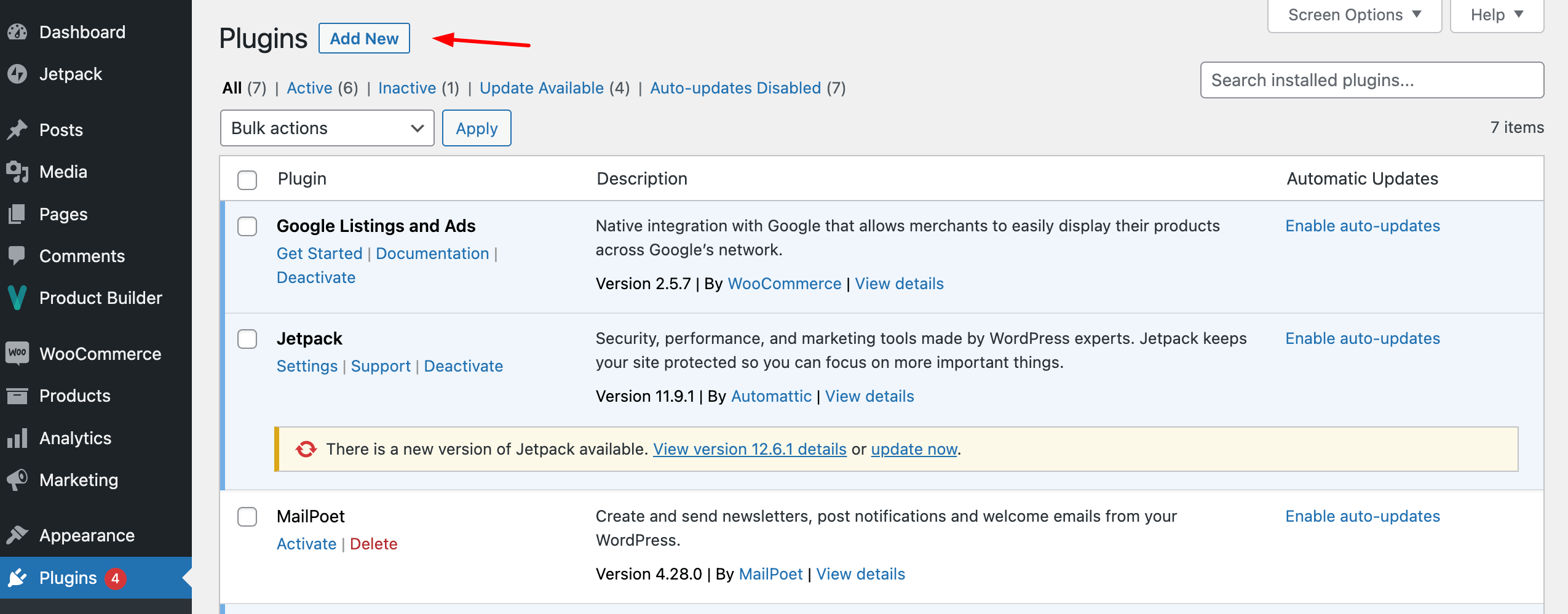Open Posts in the sidebar menu
Viewport: 1568px width, 614px height.
coord(61,130)
